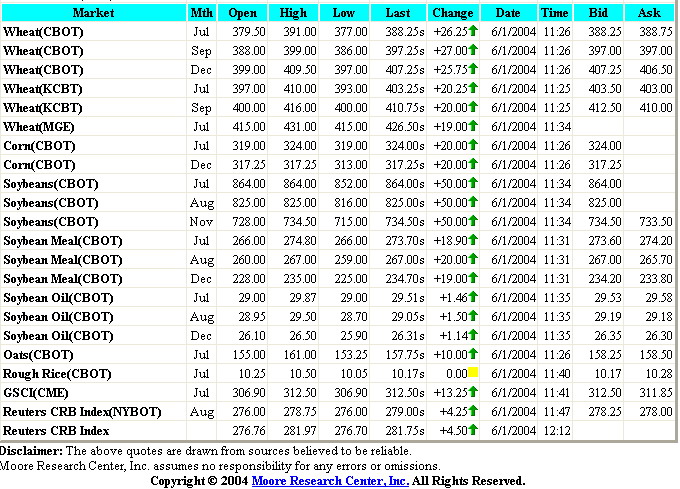
Task: Click the time 11:47 for Reuters CRB Index(NYBOT)
Action: (557, 412)
